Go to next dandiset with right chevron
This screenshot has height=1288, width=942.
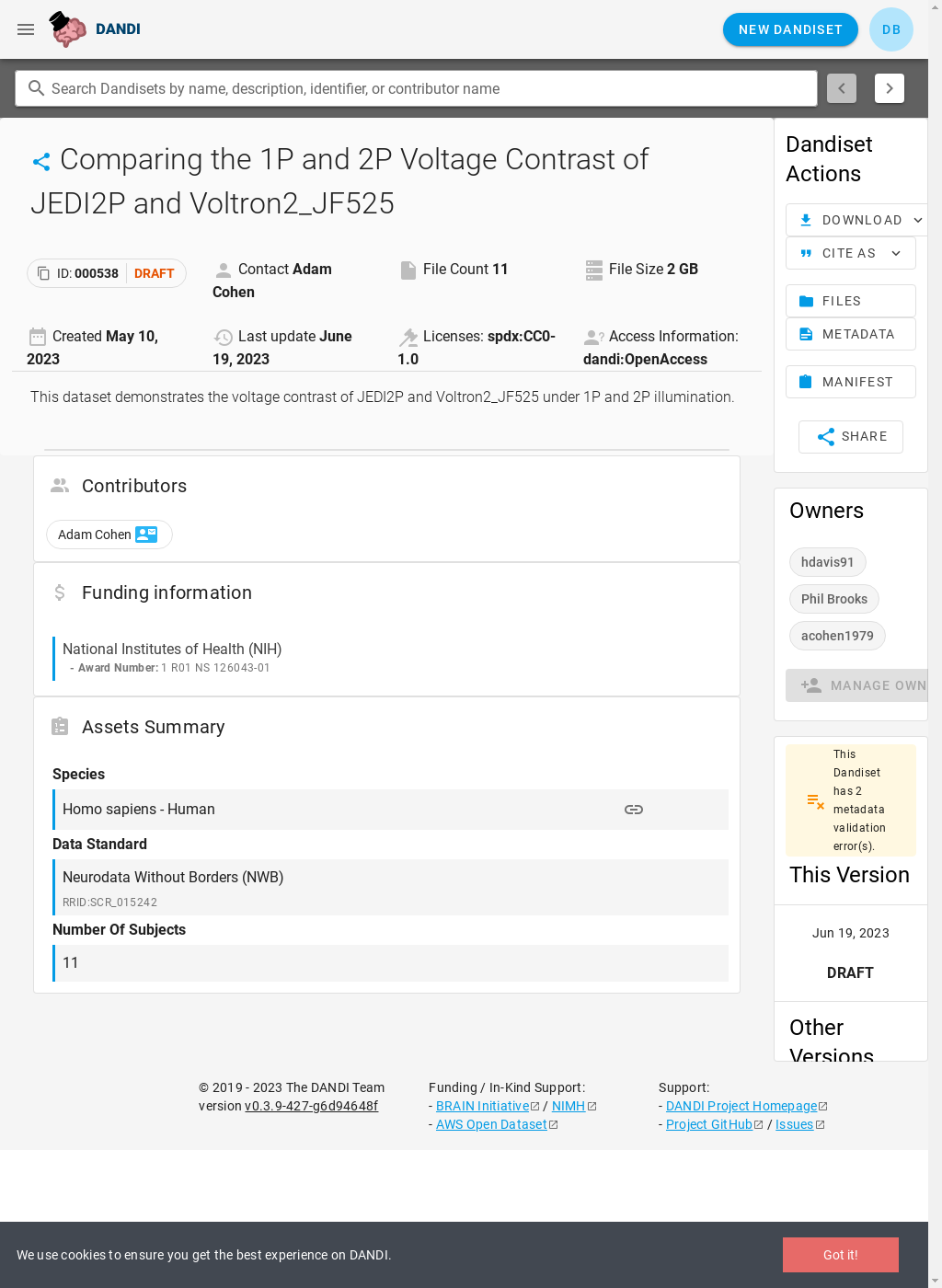click(890, 88)
